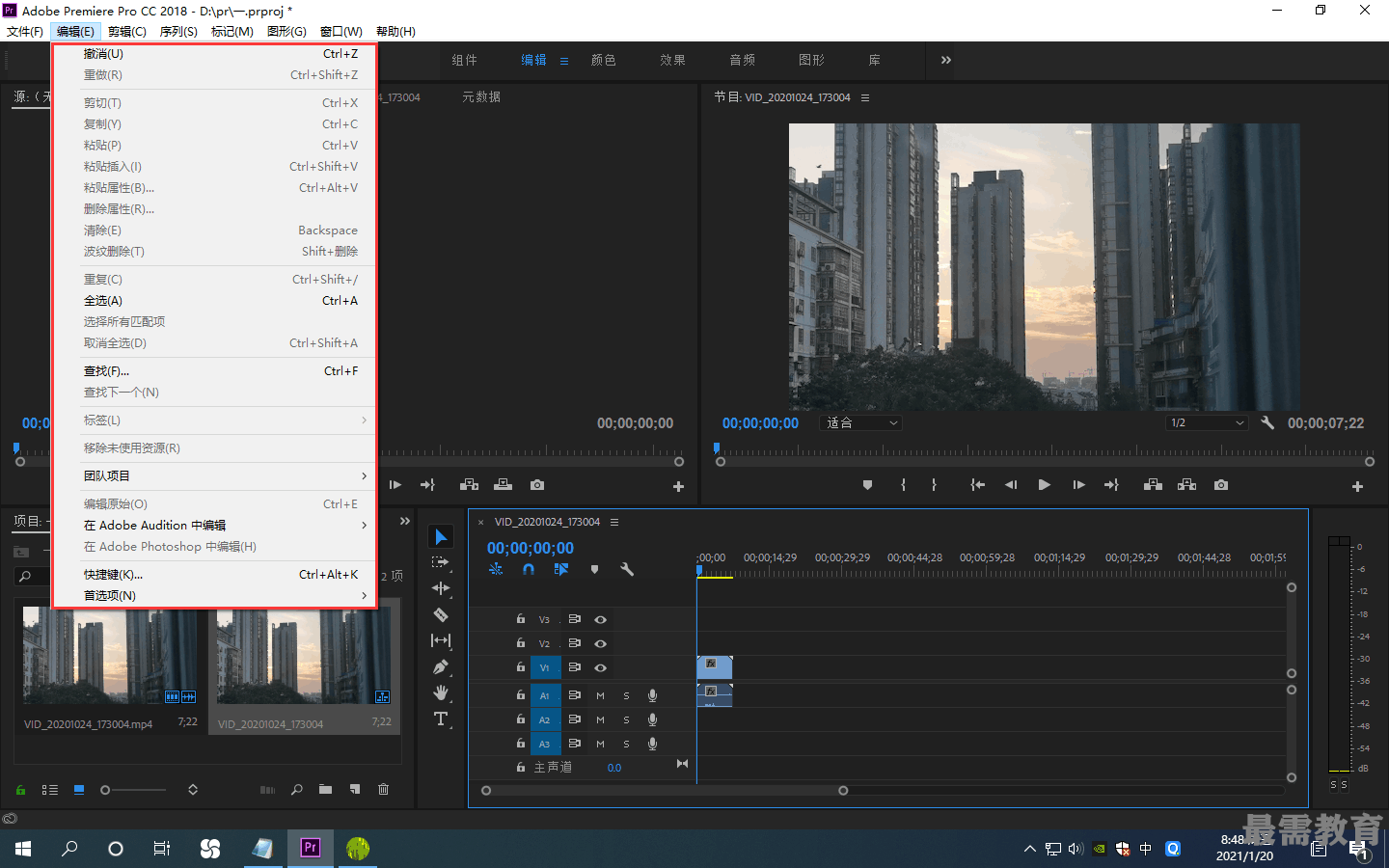The width and height of the screenshot is (1389, 868).
Task: Open the 序列(S) menu
Action: [178, 32]
